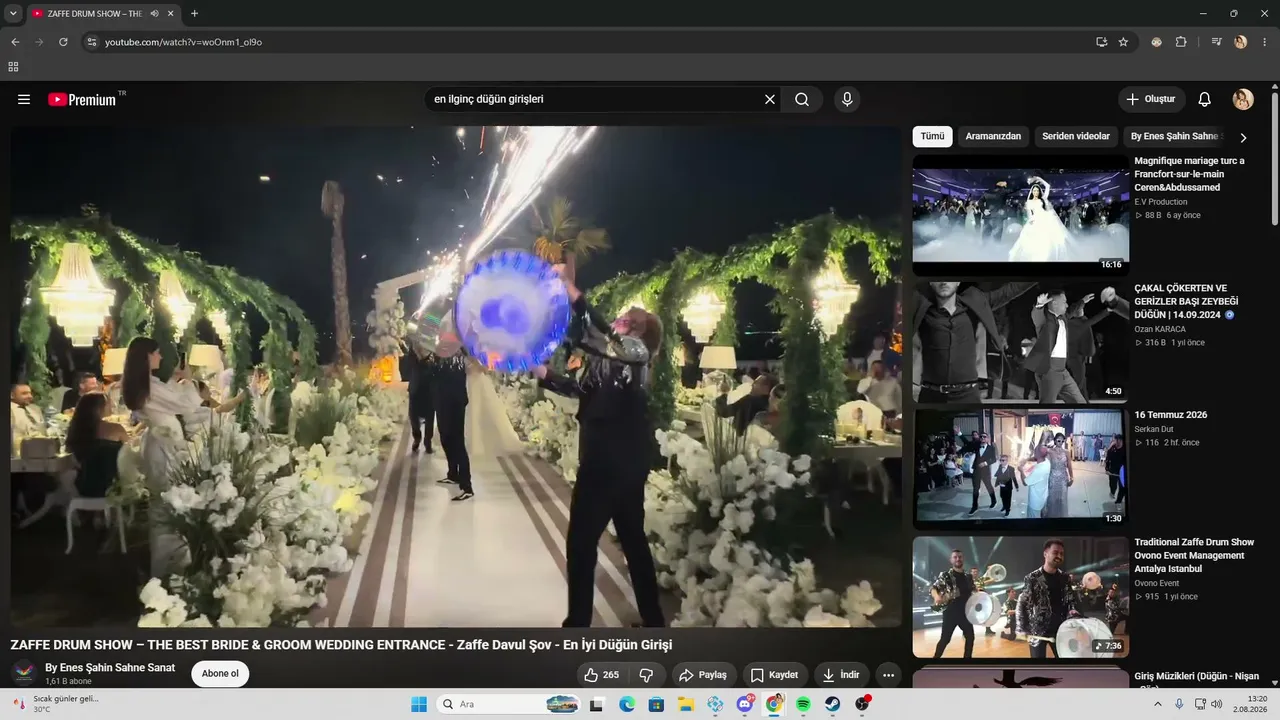Like the video with thumbs up
This screenshot has height=720, width=1280.
602,675
